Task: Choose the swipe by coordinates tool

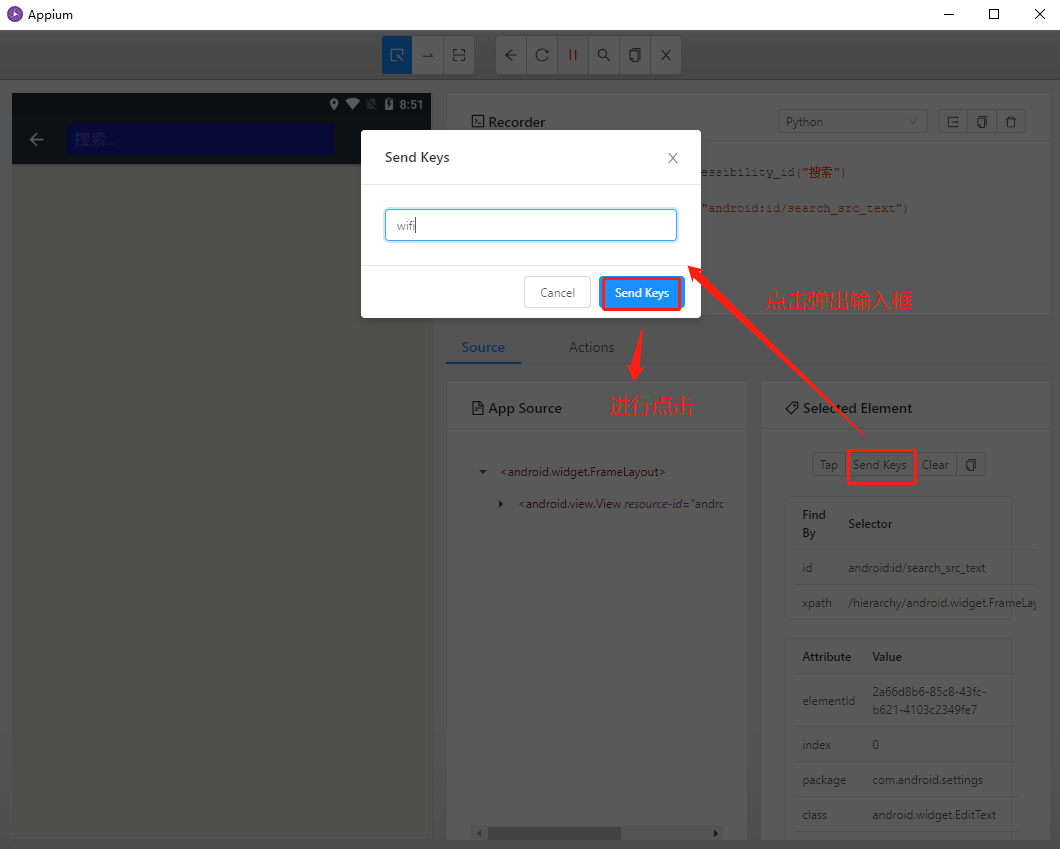Action: pyautogui.click(x=428, y=55)
